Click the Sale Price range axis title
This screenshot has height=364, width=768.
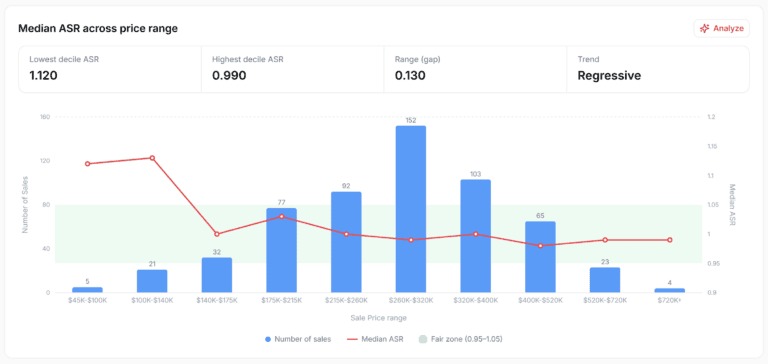click(378, 318)
